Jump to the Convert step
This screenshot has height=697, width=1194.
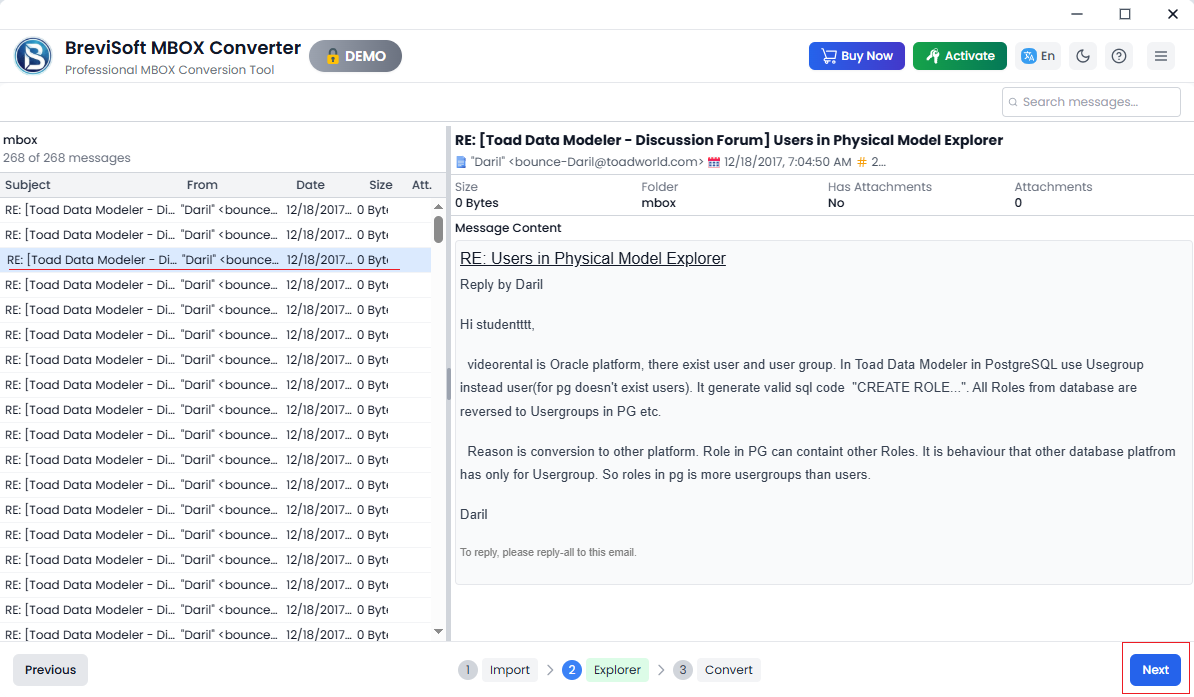point(728,670)
